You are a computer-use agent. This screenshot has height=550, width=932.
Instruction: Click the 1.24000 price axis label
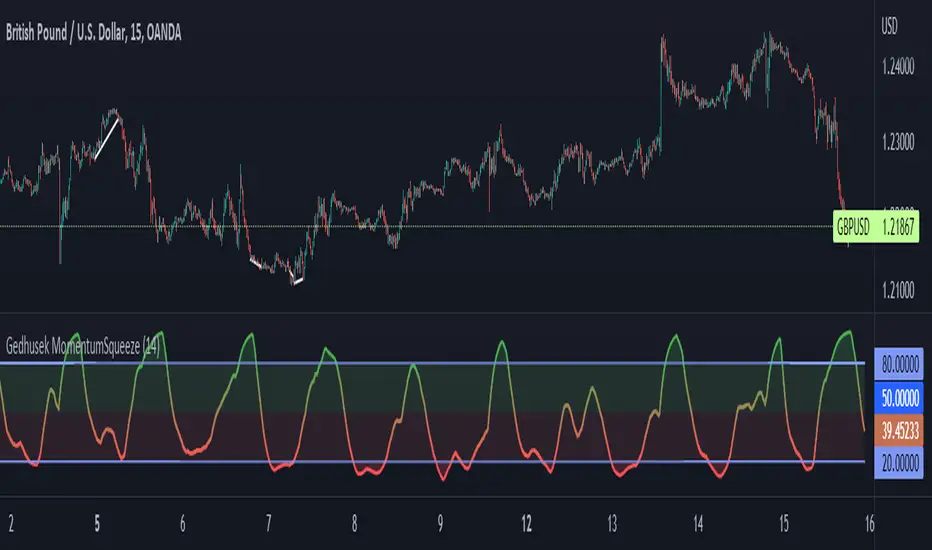898,67
